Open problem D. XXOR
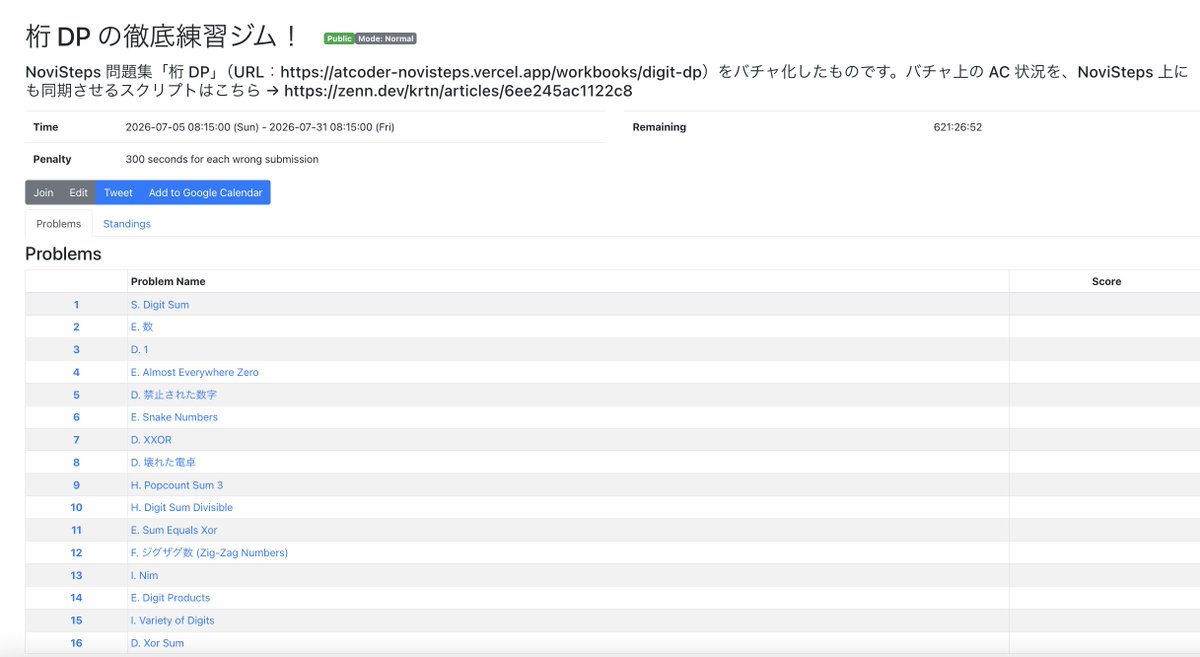Image resolution: width=1200 pixels, height=657 pixels. point(151,440)
